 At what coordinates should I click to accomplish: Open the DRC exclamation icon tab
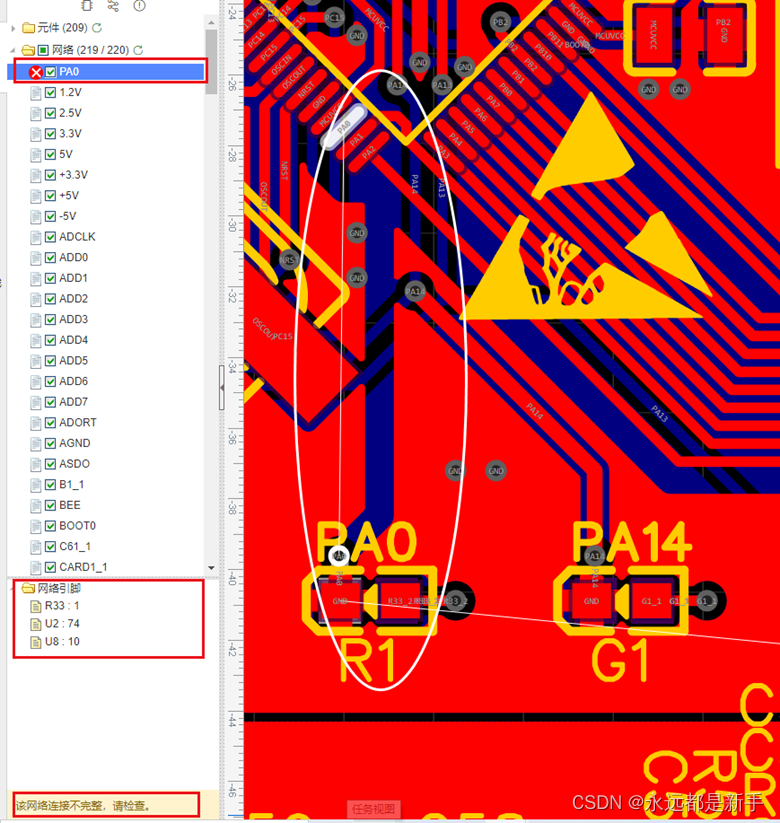point(139,5)
